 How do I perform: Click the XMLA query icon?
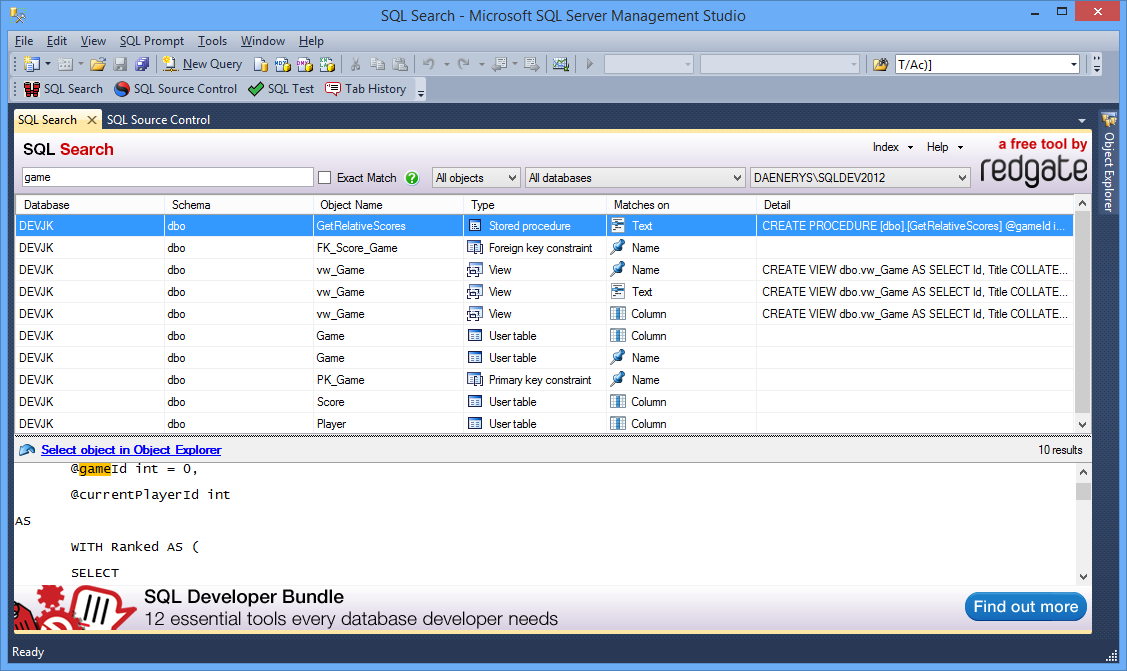328,65
